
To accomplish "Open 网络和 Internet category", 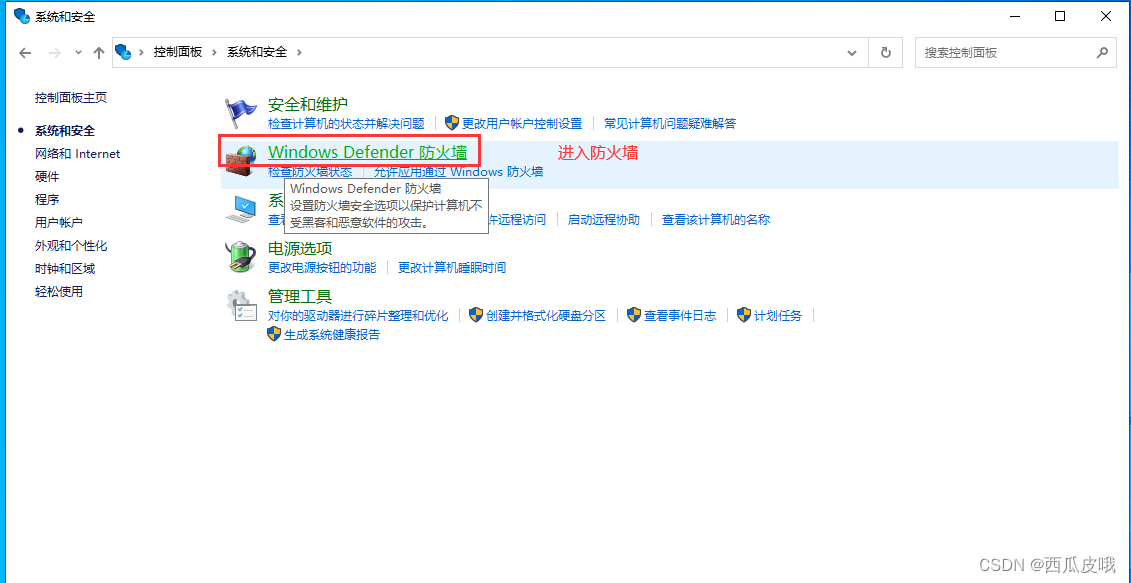I will click(78, 154).
